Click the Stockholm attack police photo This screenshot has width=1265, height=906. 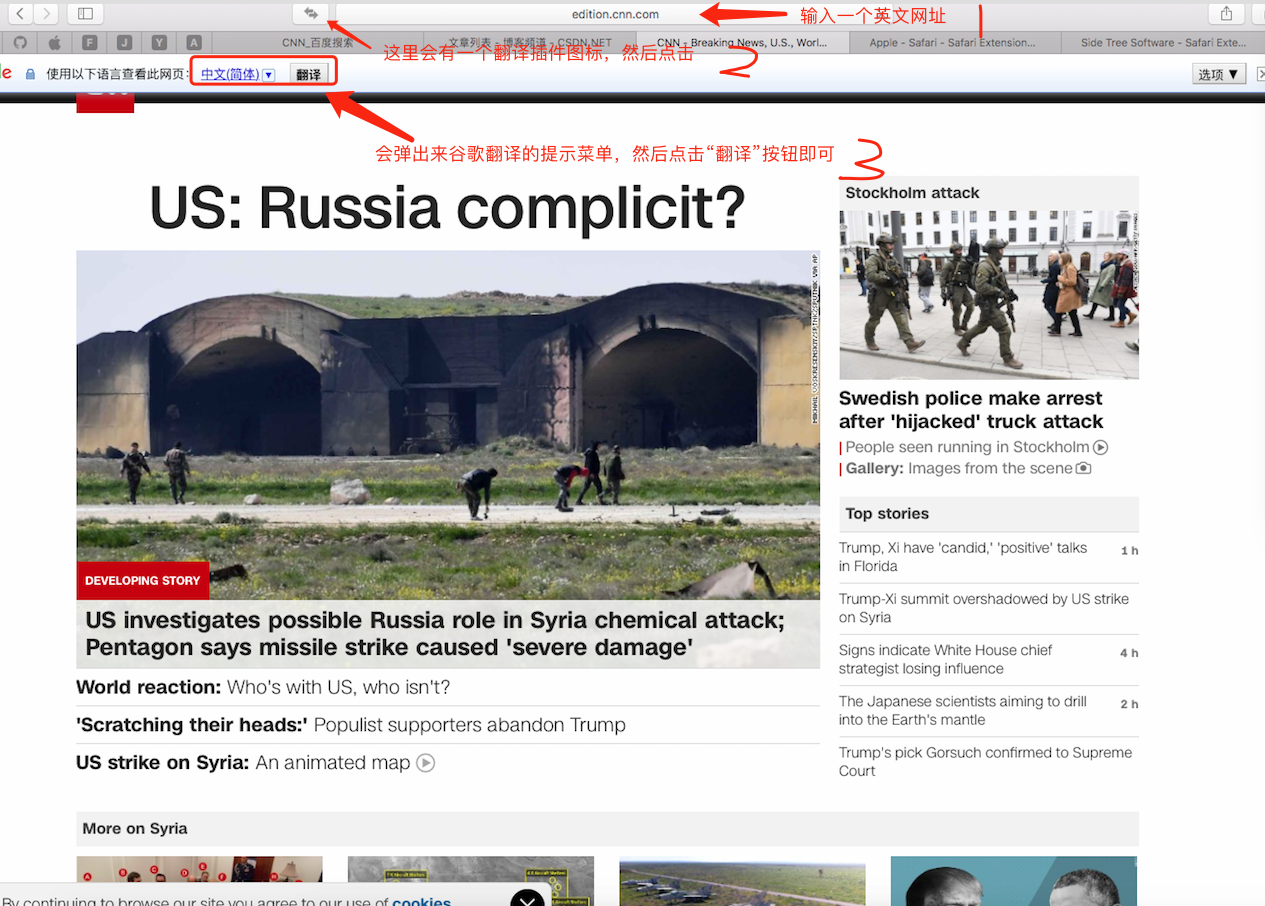tap(989, 294)
